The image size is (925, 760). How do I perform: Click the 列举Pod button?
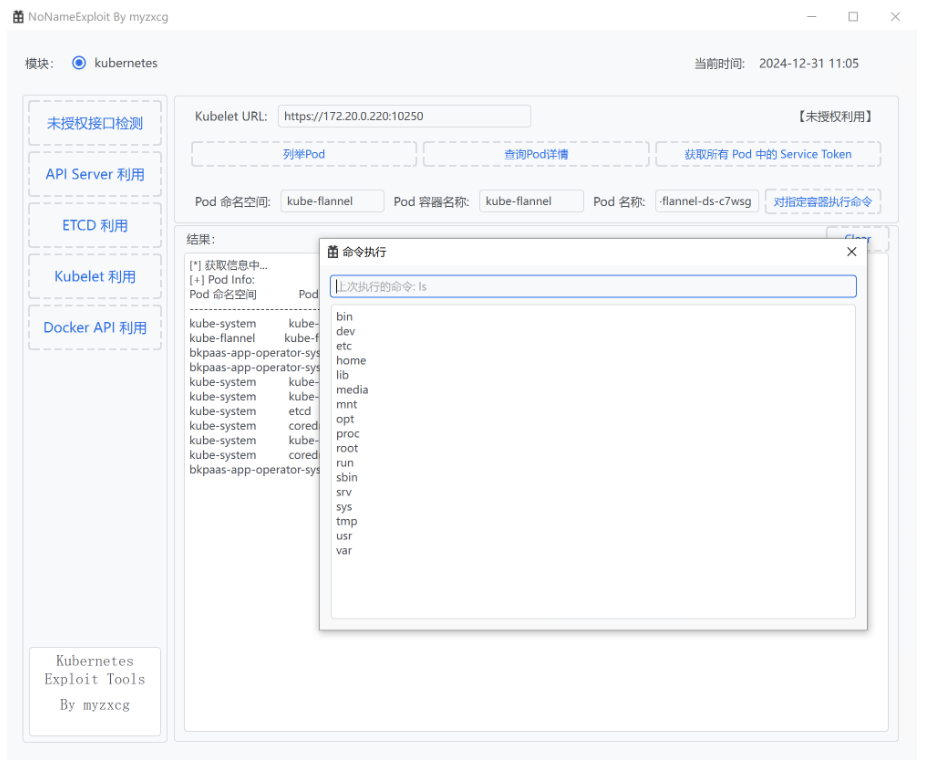click(x=304, y=154)
